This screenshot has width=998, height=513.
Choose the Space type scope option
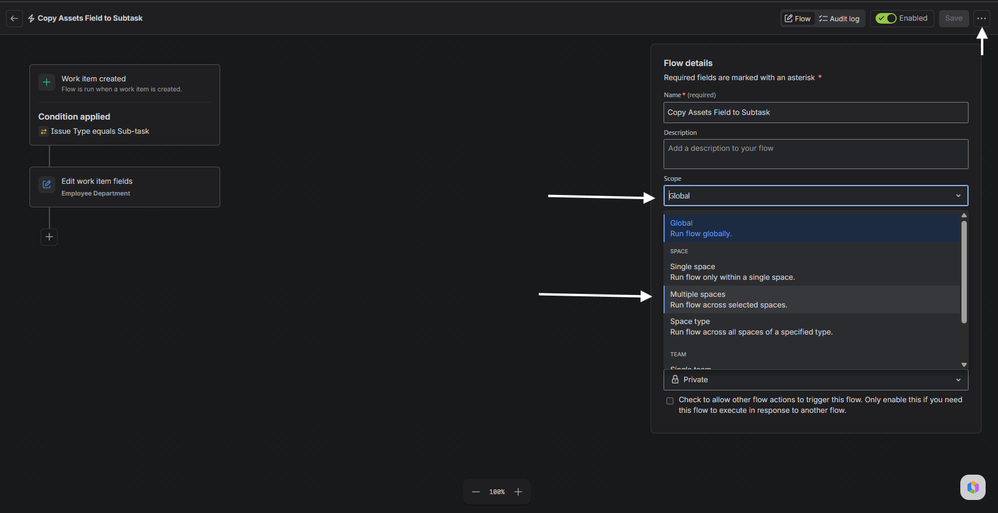click(x=812, y=327)
